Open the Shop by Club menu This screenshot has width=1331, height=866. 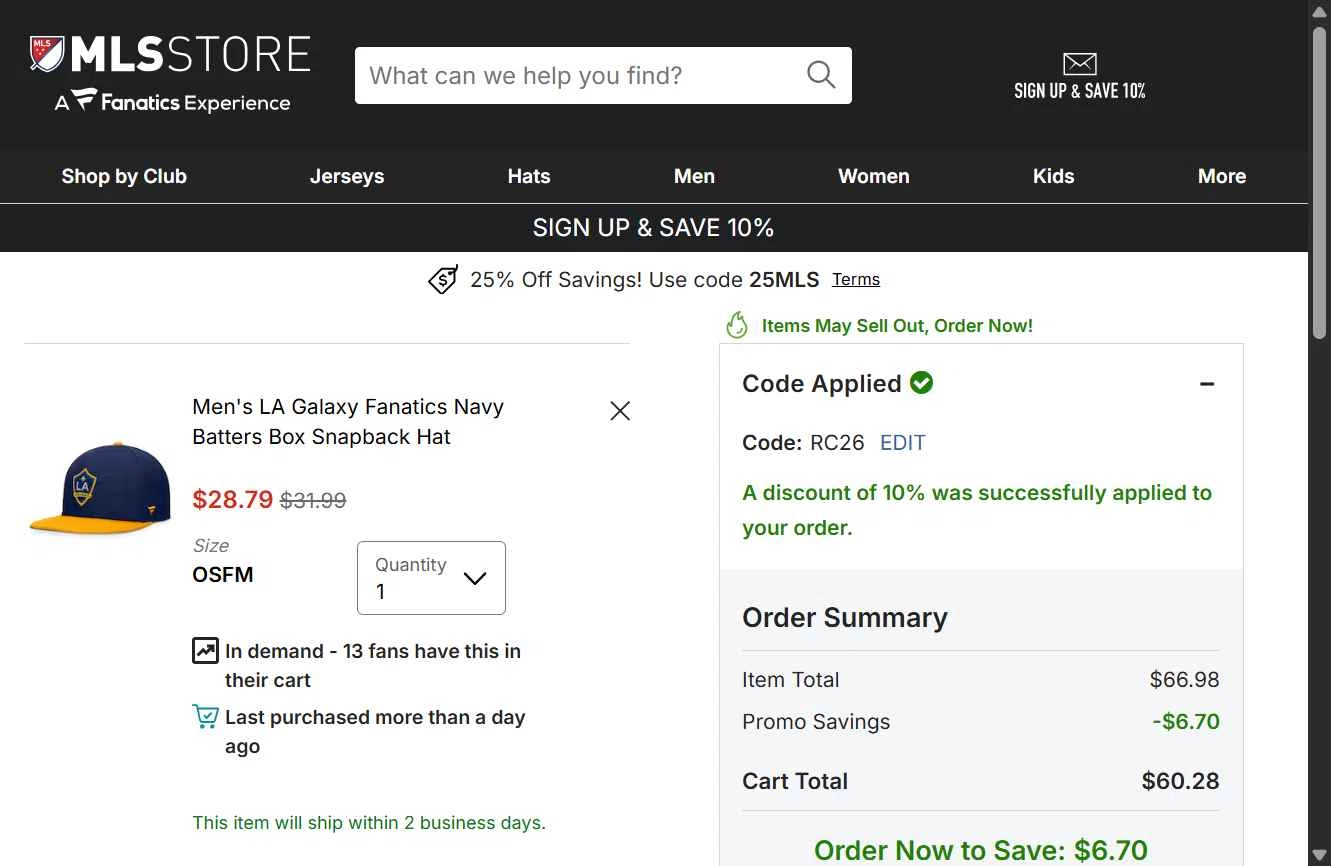coord(124,176)
